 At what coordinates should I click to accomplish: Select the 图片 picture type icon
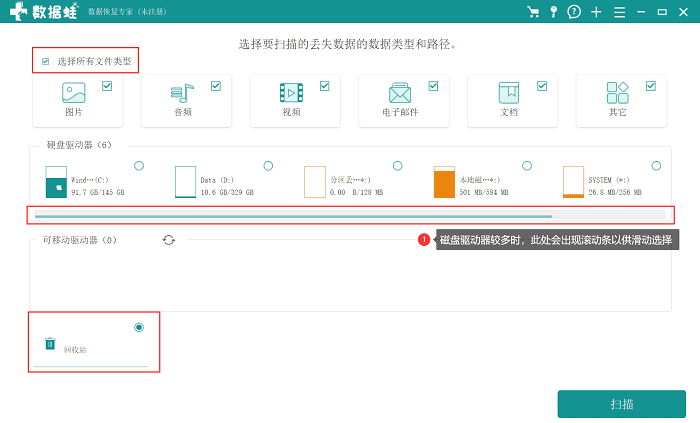coord(74,92)
